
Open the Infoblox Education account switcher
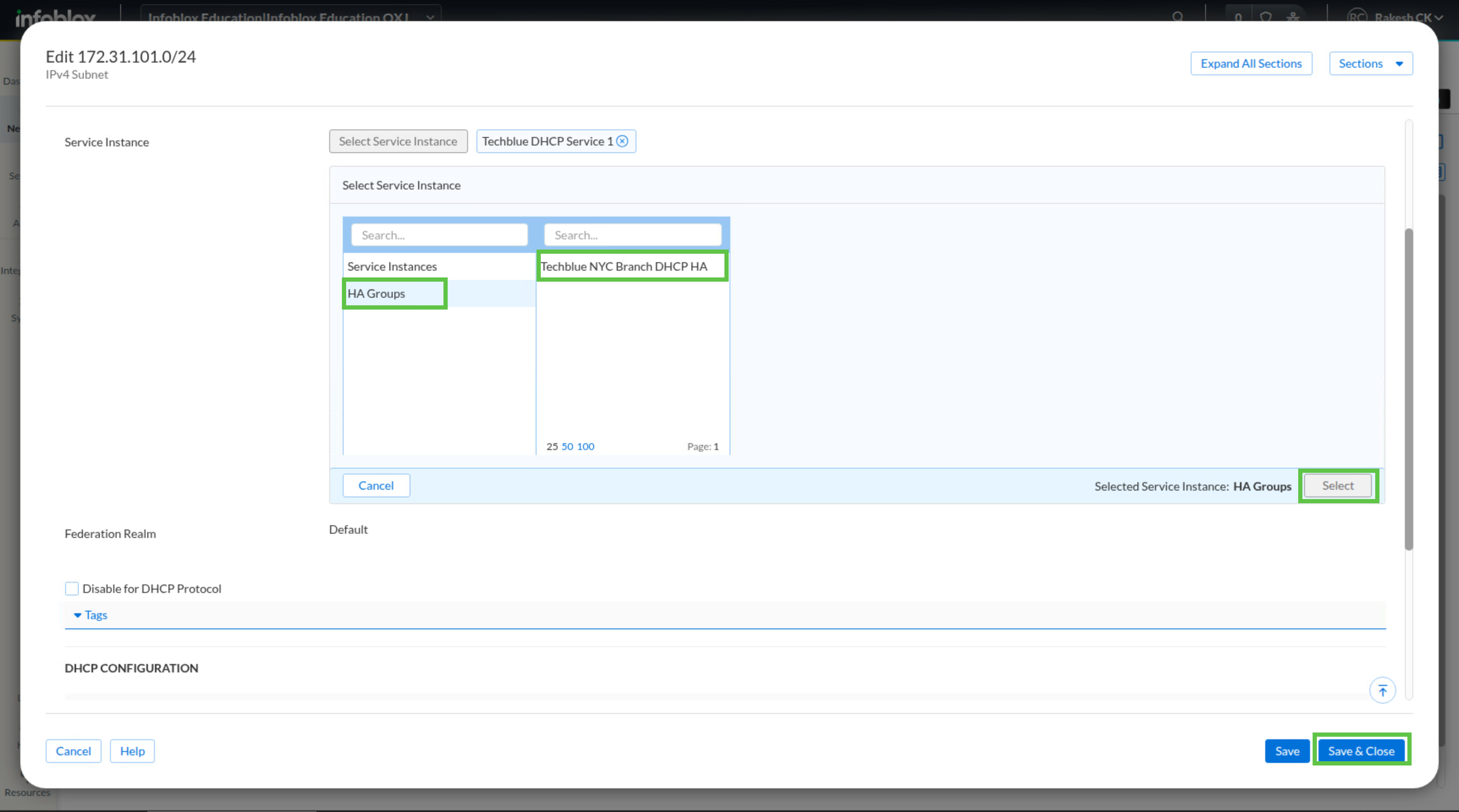[291, 17]
